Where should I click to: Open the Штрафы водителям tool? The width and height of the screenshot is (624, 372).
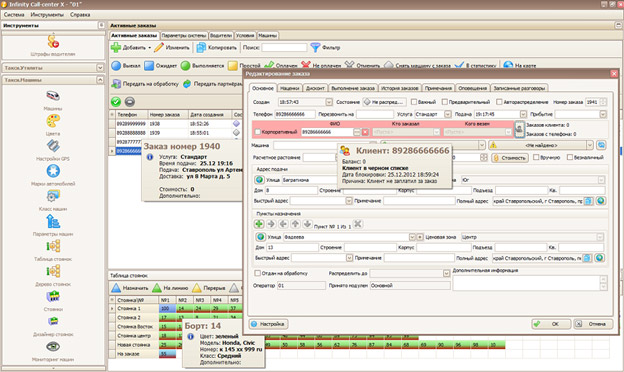click(53, 45)
